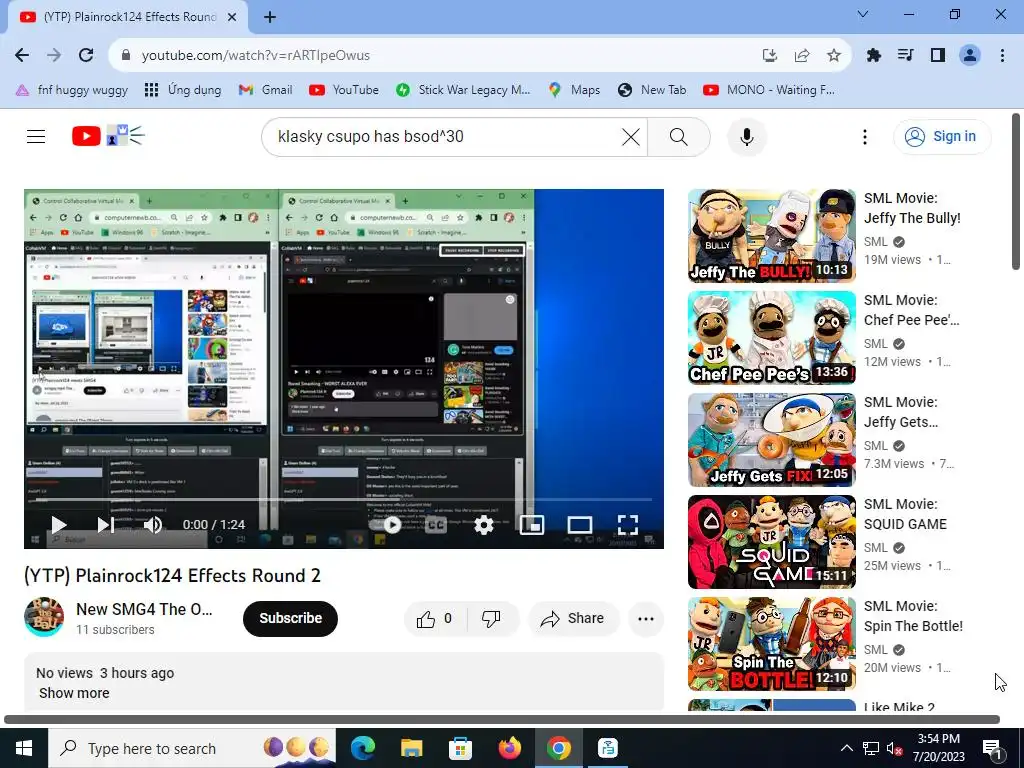This screenshot has width=1024, height=768.
Task: Open Windows notification center
Action: click(x=992, y=749)
